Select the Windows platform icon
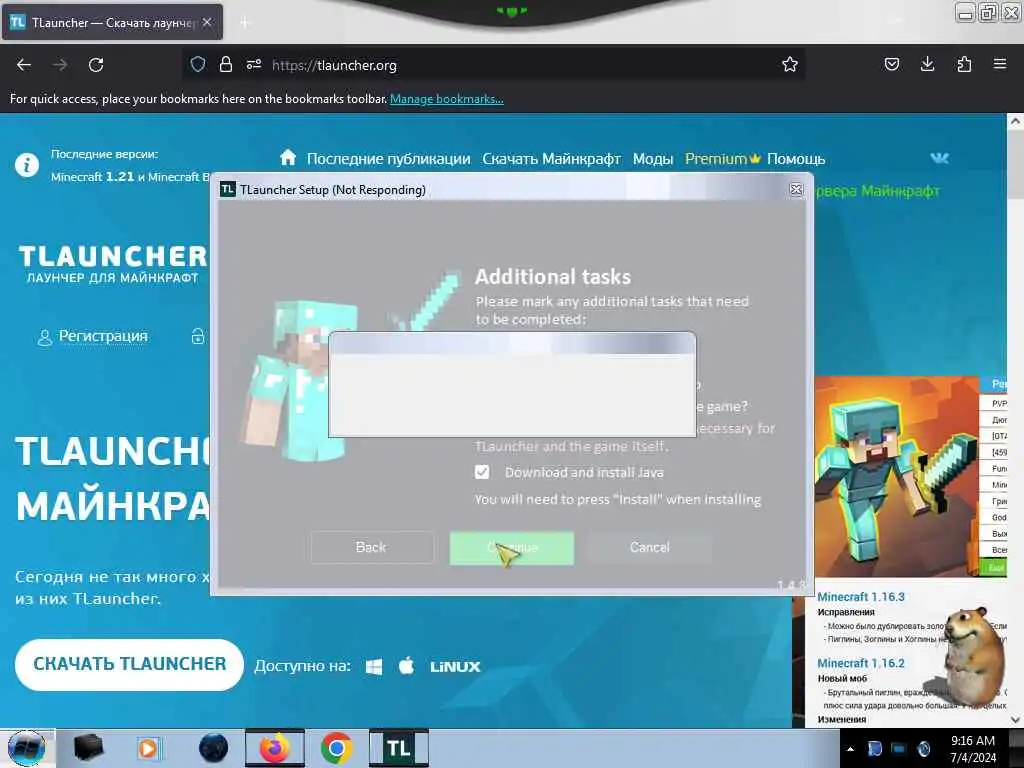 374,667
